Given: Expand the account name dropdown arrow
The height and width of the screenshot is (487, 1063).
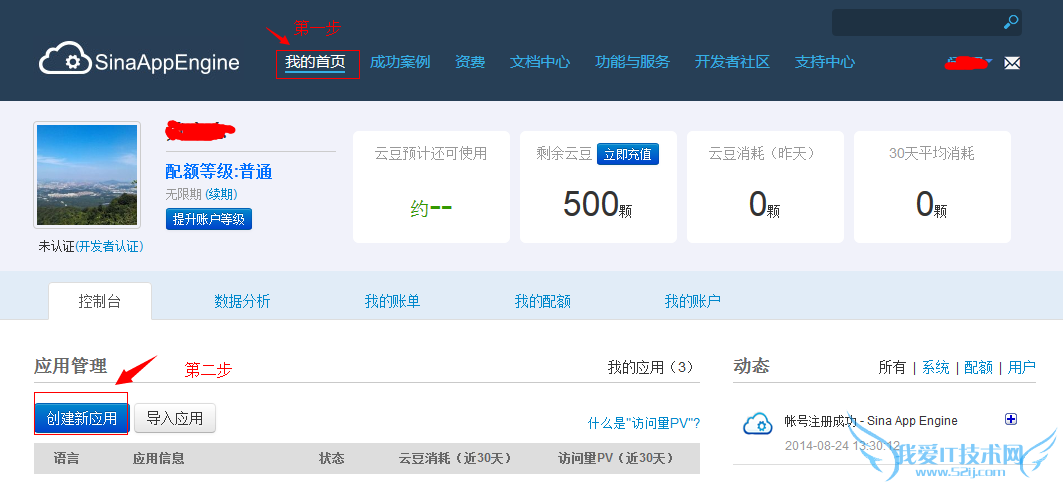Looking at the screenshot, I should pyautogui.click(x=989, y=62).
